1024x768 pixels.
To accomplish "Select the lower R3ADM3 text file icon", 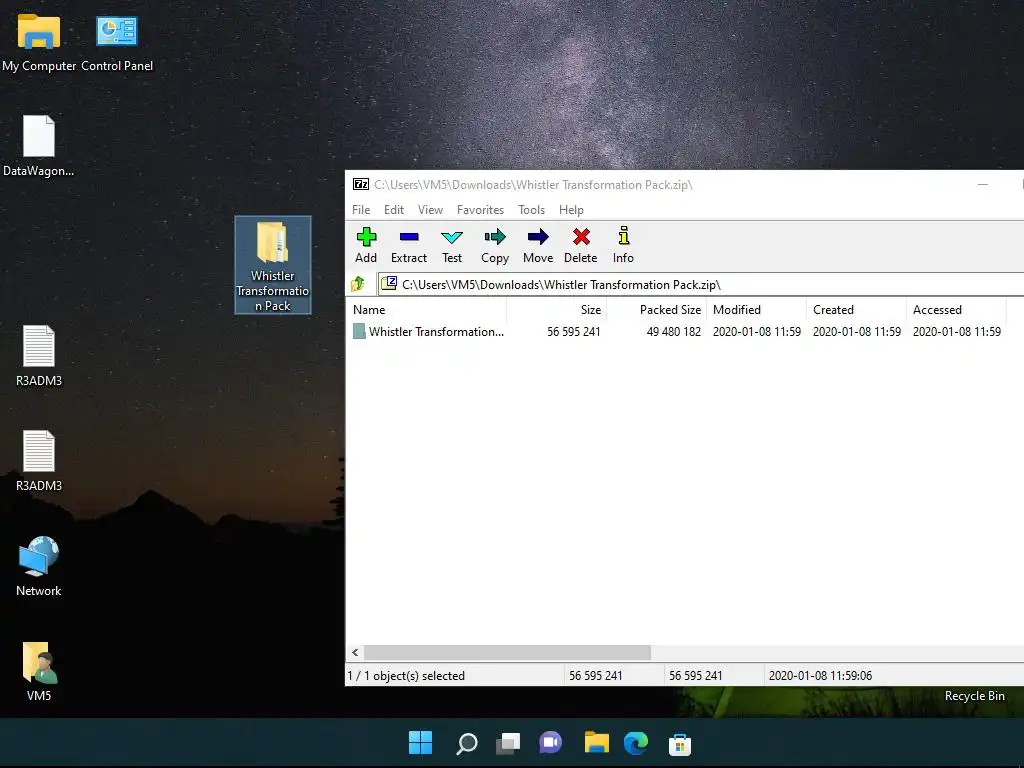I will 39,461.
